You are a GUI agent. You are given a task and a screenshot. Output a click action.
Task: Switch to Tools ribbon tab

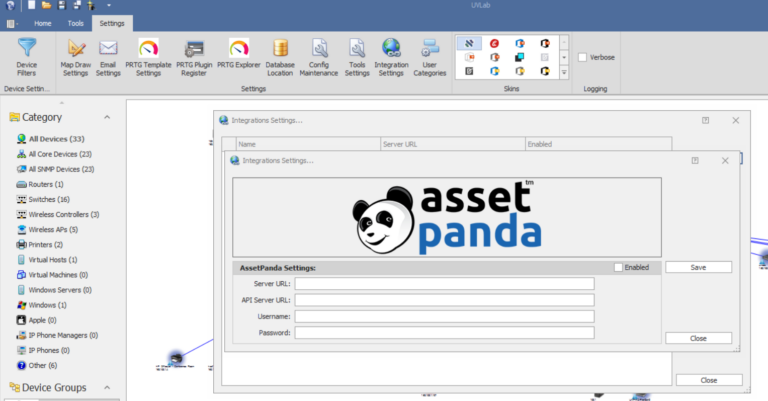[75, 24]
